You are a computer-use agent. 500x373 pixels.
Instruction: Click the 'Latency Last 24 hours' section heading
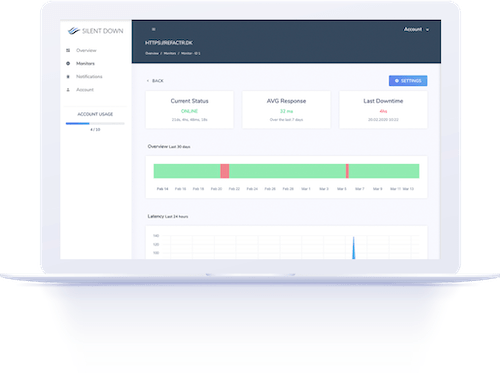[x=168, y=216]
